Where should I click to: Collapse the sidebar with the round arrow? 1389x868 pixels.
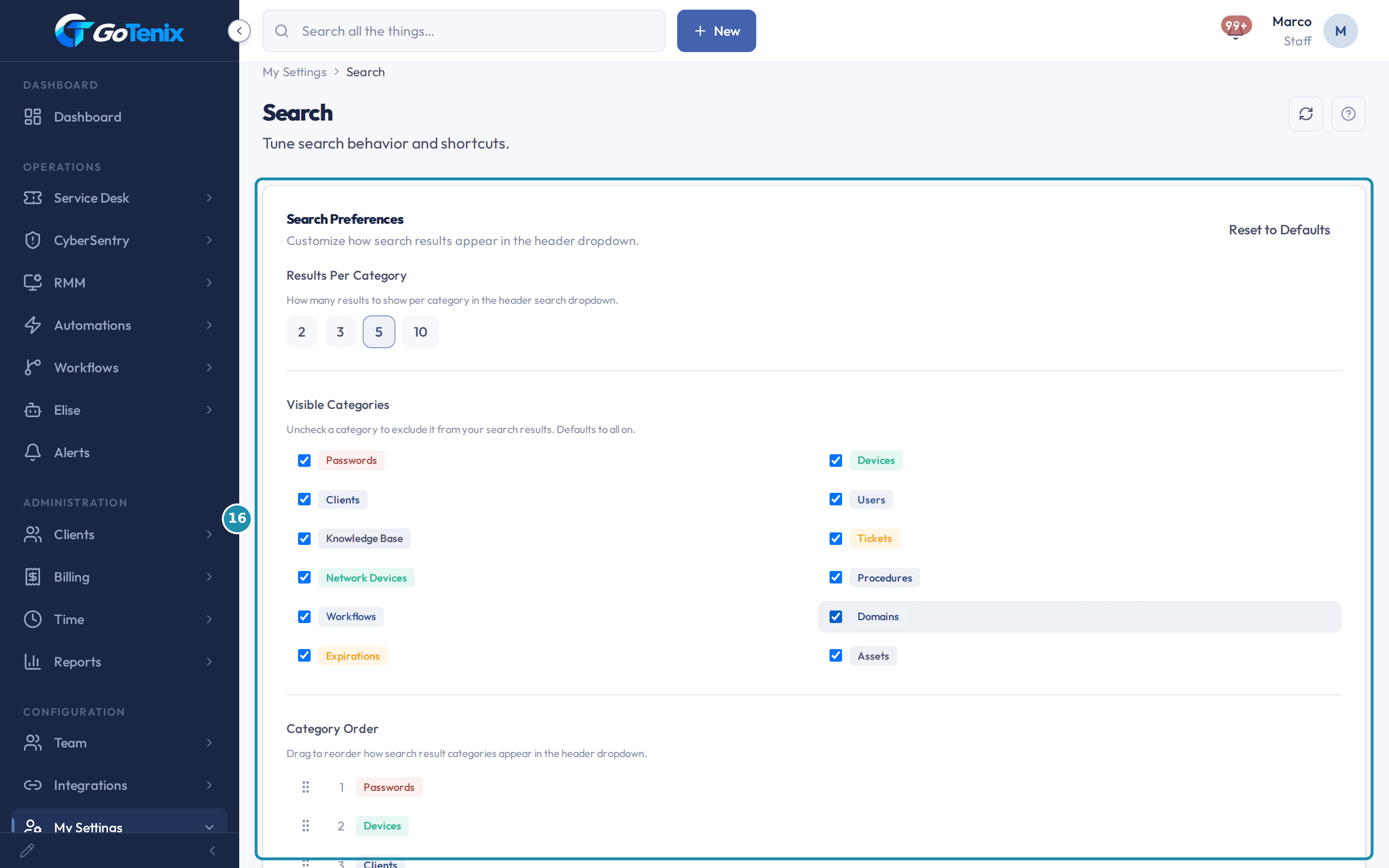point(239,31)
